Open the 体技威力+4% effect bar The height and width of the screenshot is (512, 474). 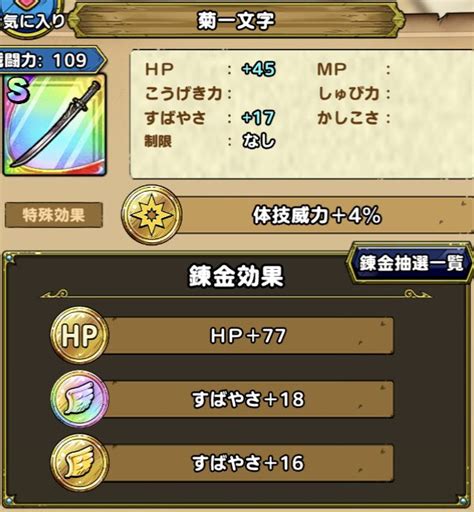(x=317, y=215)
